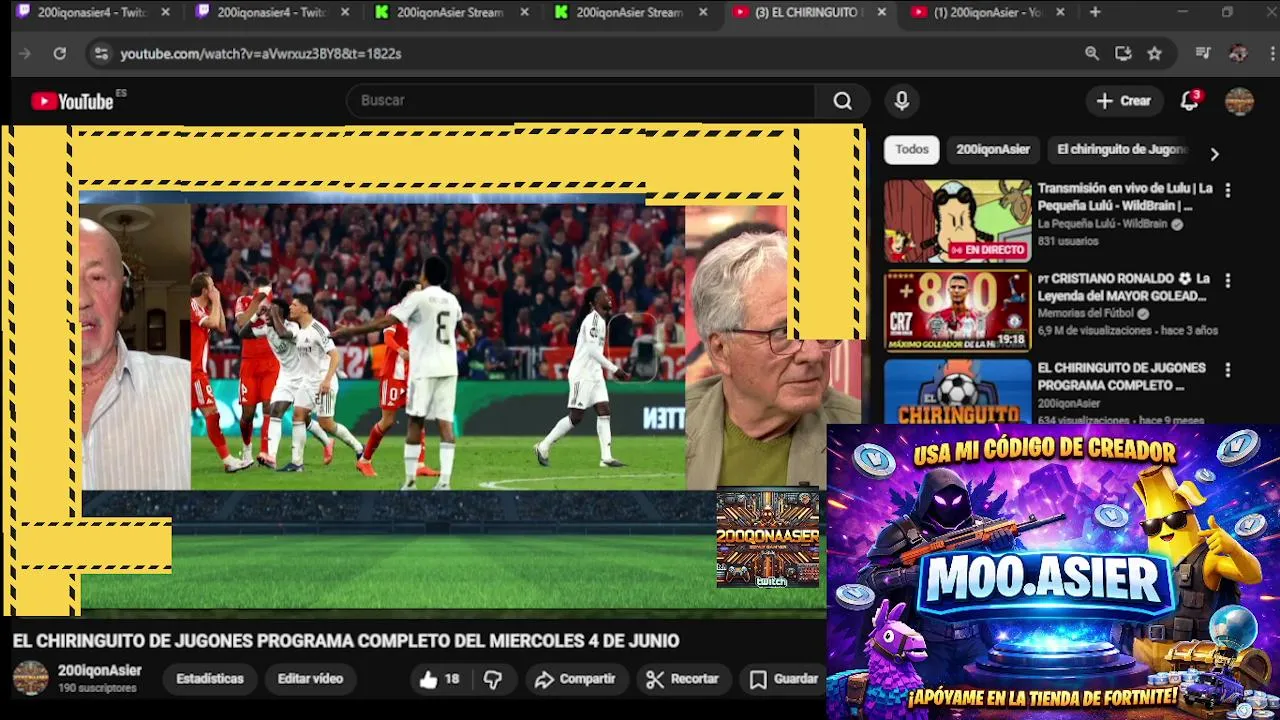Open the Transmisión en vivo de Lulu video title
The image size is (1280, 720).
[x=1125, y=197]
